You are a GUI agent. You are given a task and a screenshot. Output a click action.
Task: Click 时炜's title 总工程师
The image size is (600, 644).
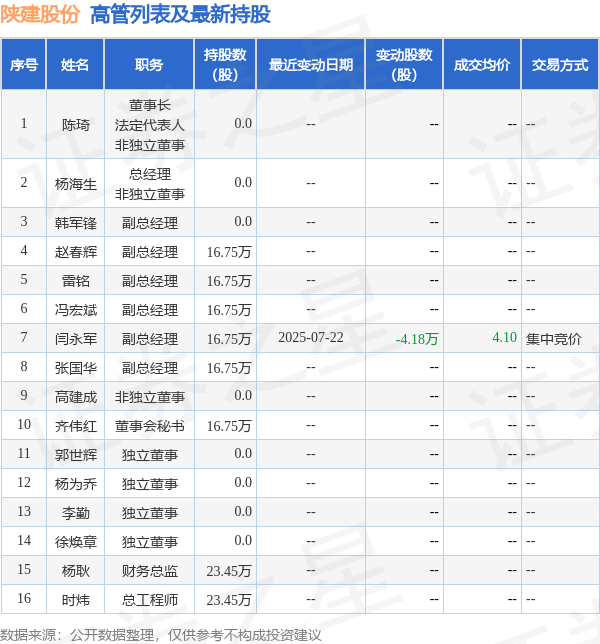pyautogui.click(x=149, y=600)
